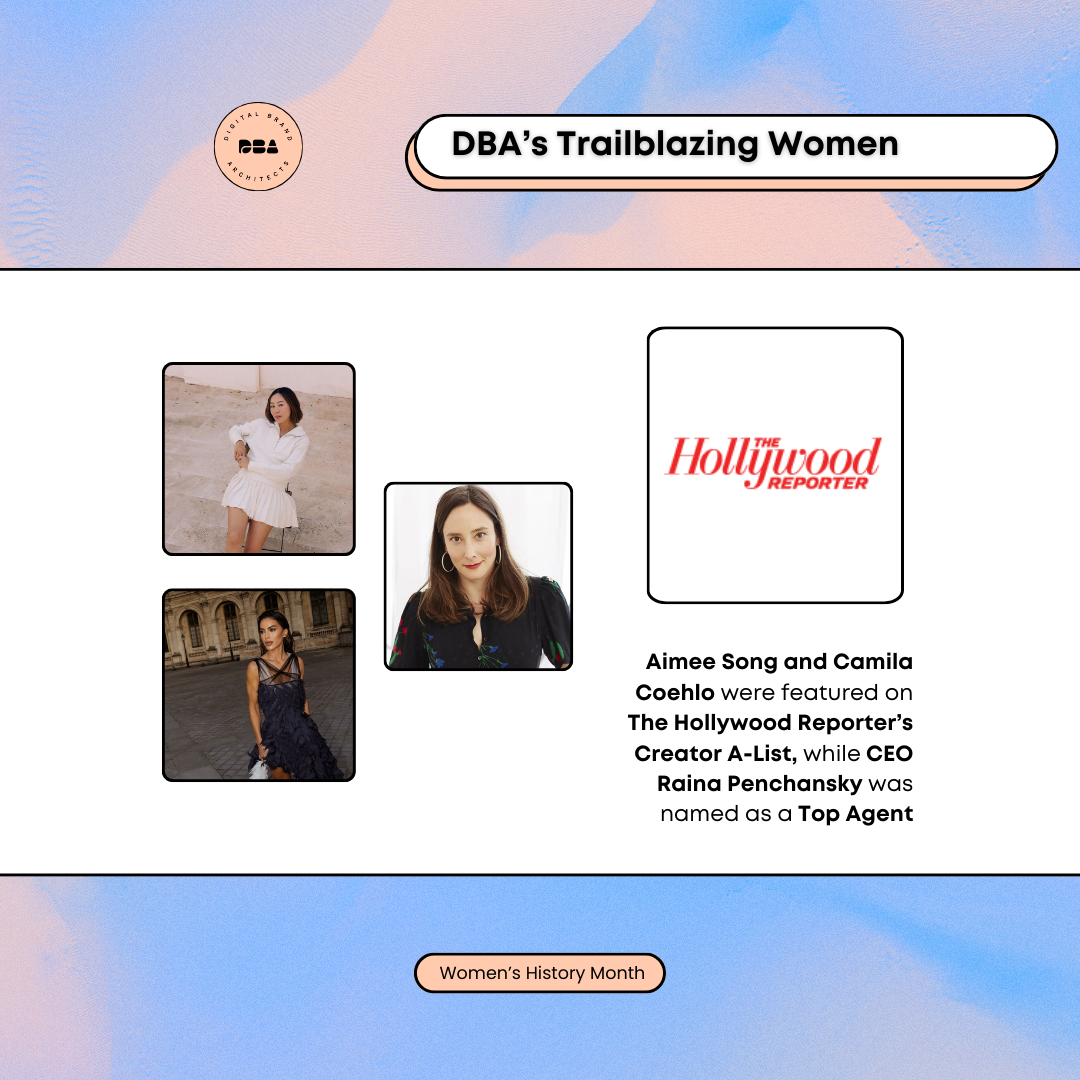Select the "DBA's Trailblazing Women" title banner
This screenshot has width=1080, height=1080.
tap(735, 146)
